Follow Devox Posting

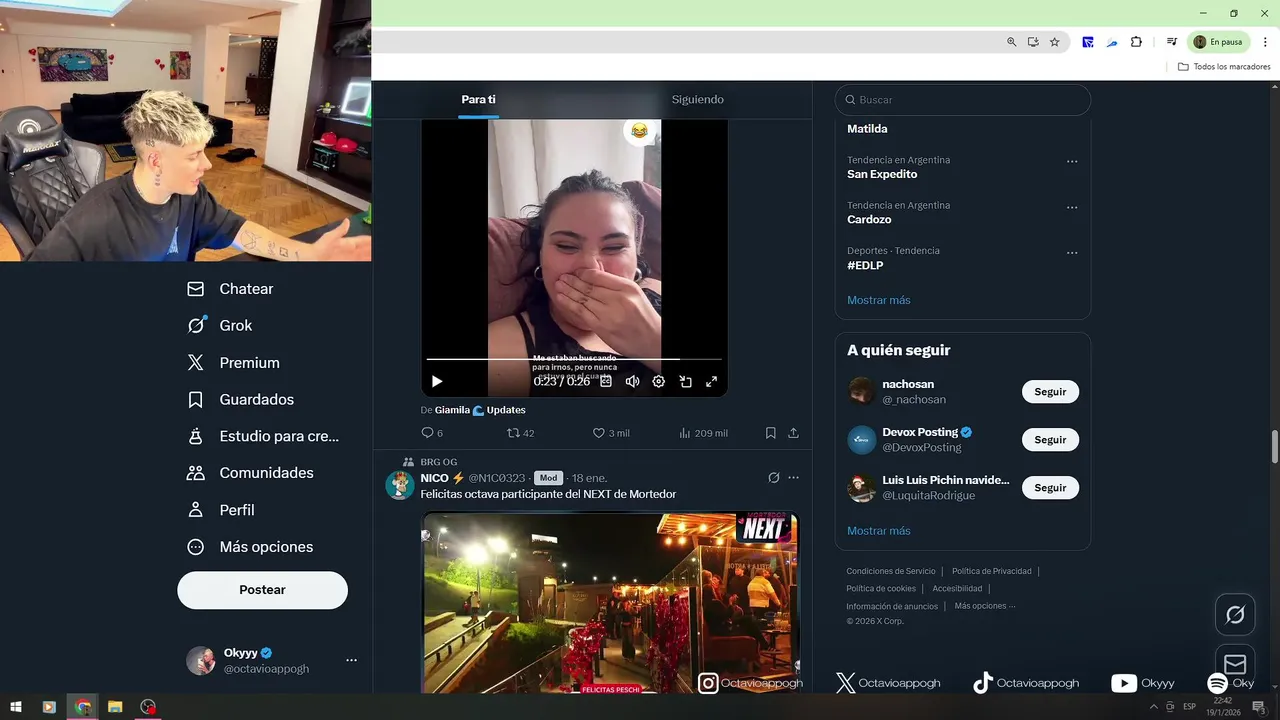tap(1050, 440)
